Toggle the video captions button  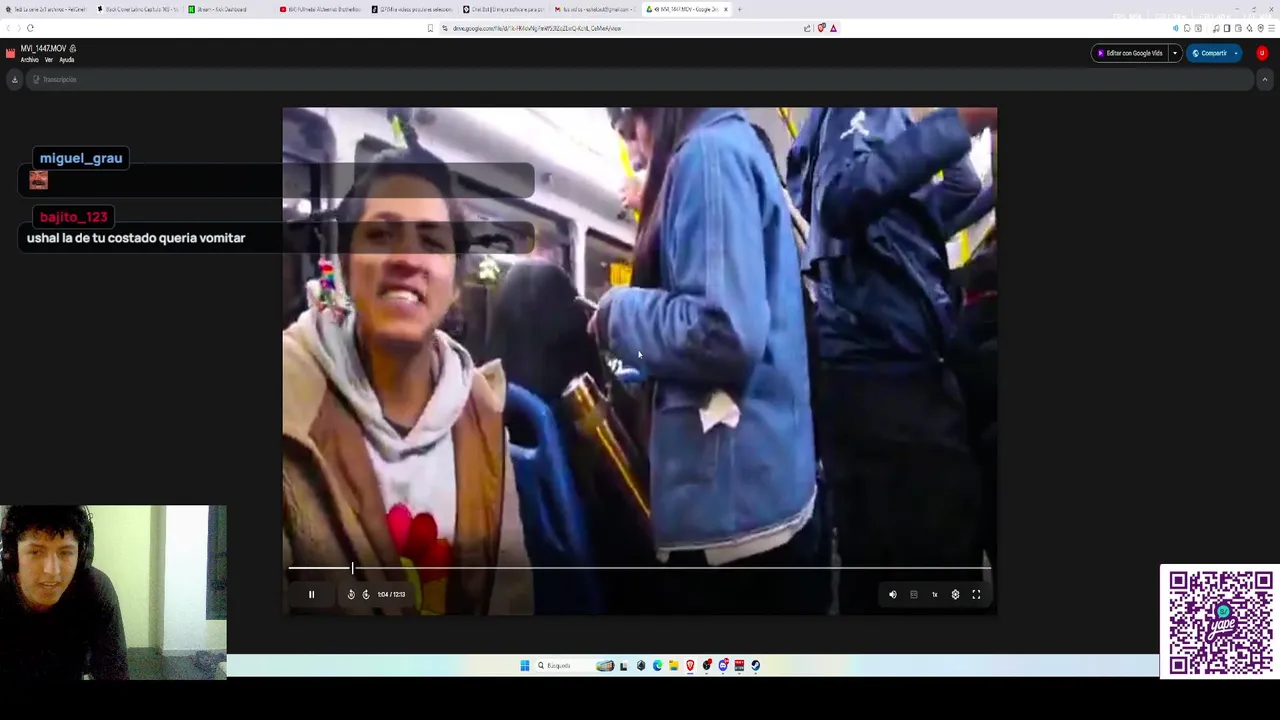[914, 594]
